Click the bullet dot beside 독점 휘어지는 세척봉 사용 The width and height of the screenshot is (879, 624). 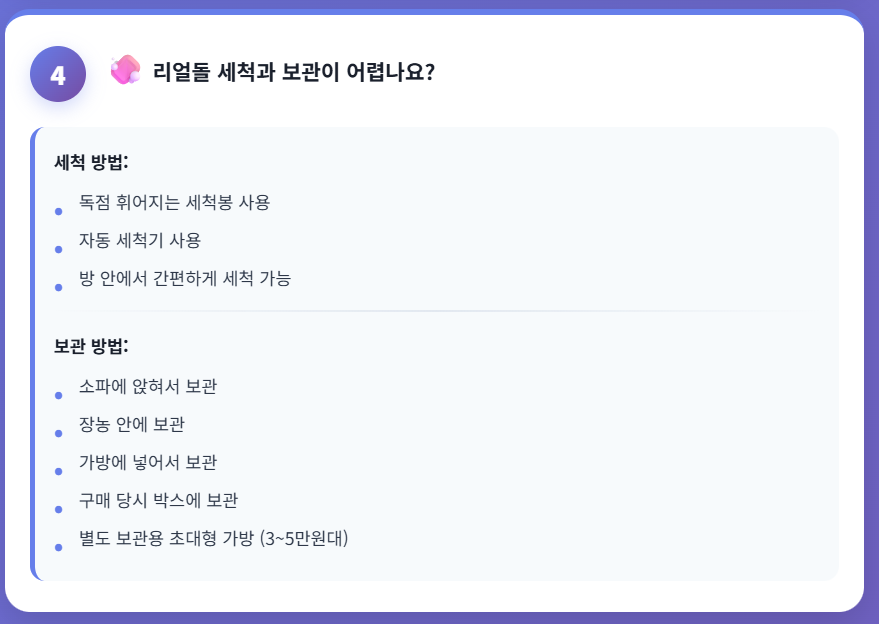[59, 211]
